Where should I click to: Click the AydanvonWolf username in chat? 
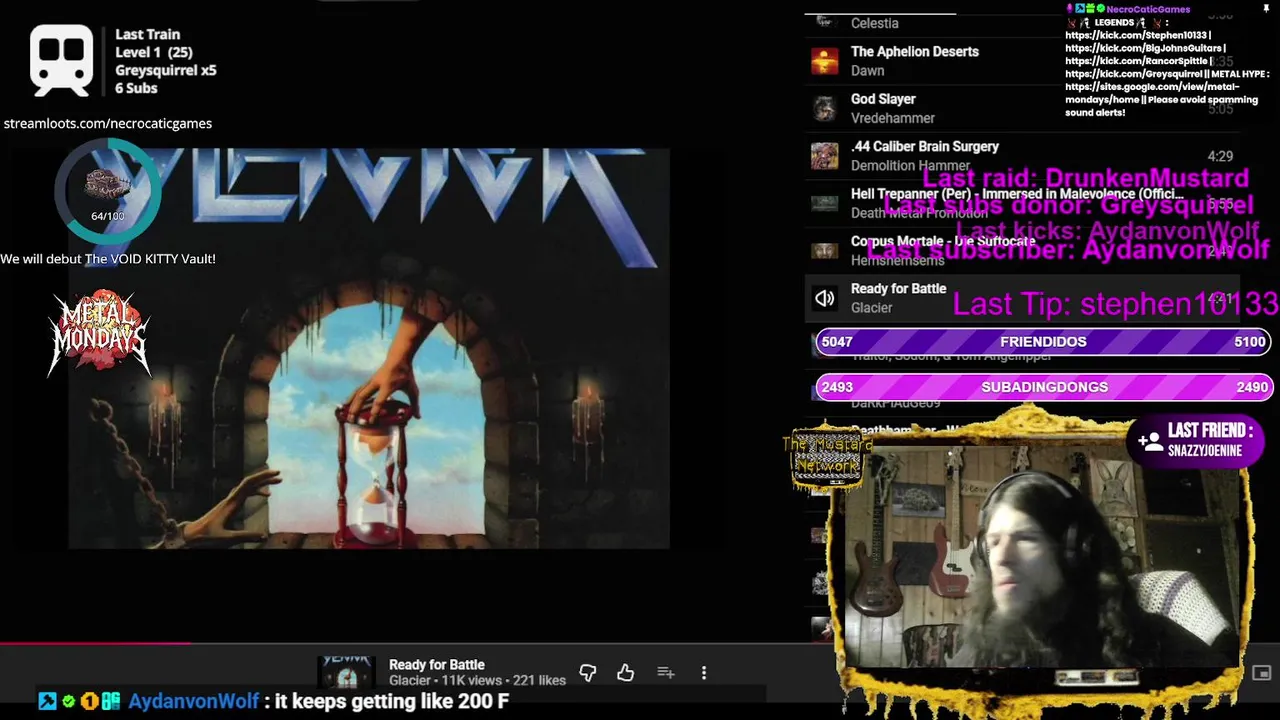pos(193,701)
